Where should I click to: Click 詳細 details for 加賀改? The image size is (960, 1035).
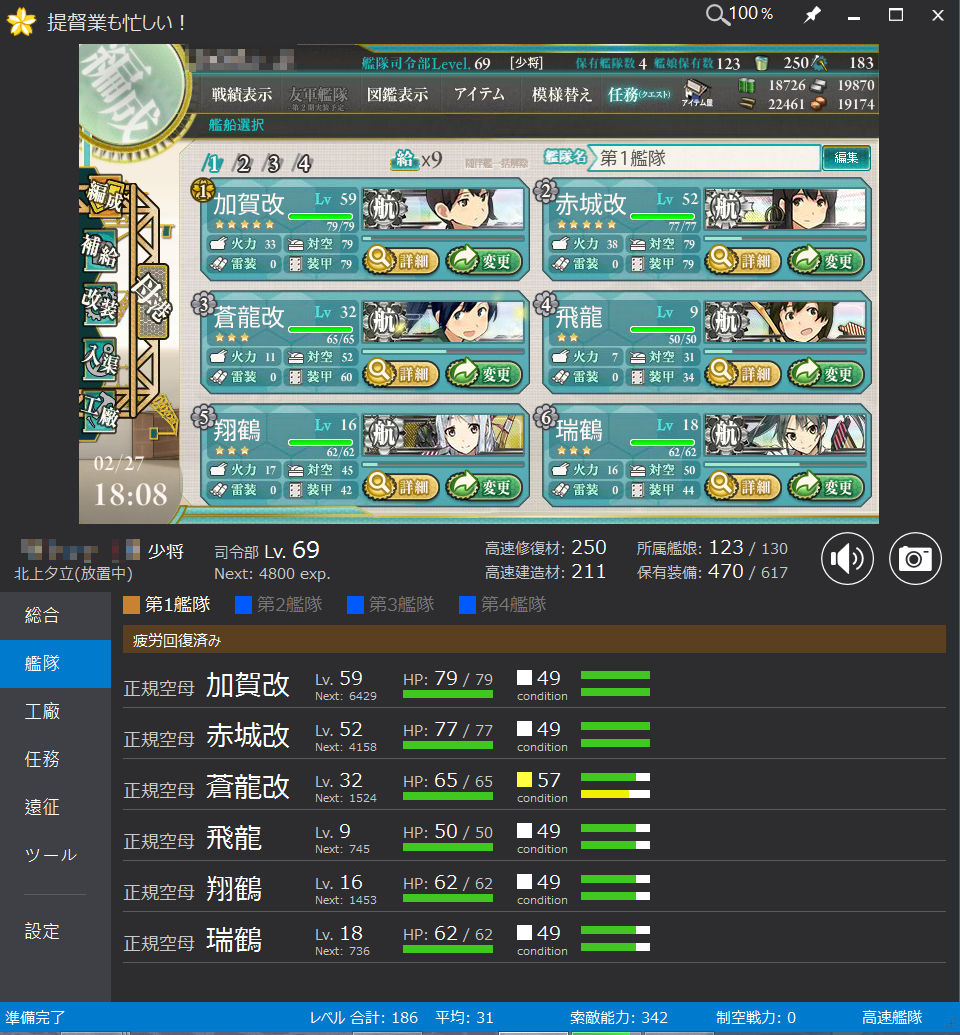click(x=401, y=261)
